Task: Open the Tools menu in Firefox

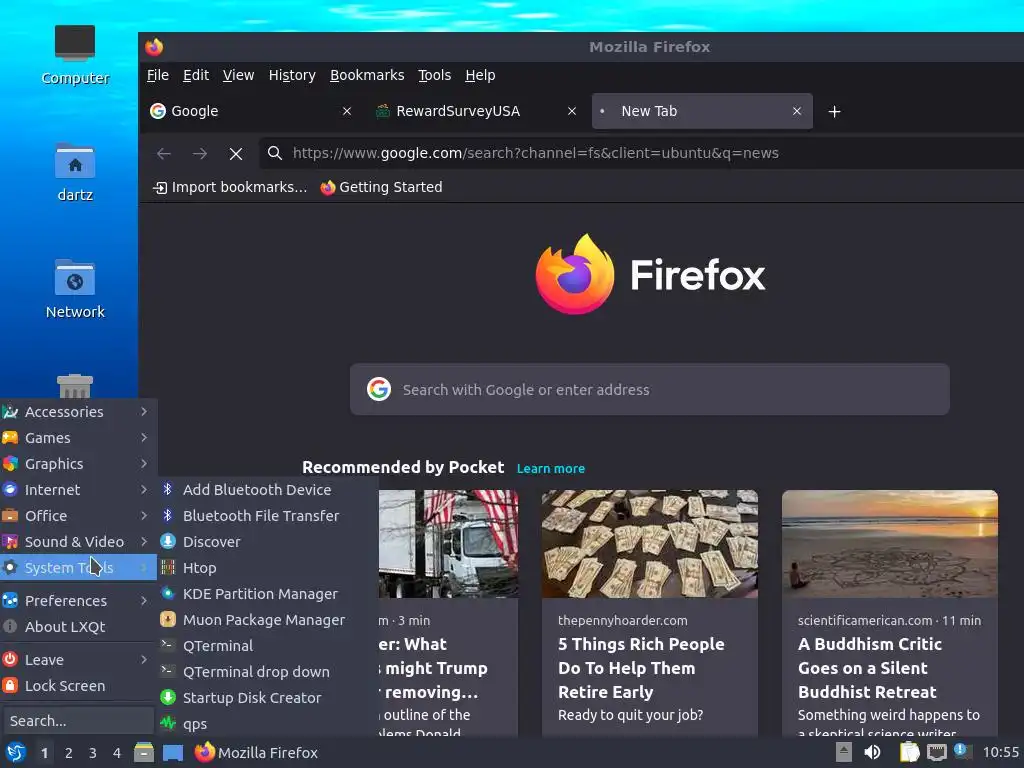Action: 434,75
